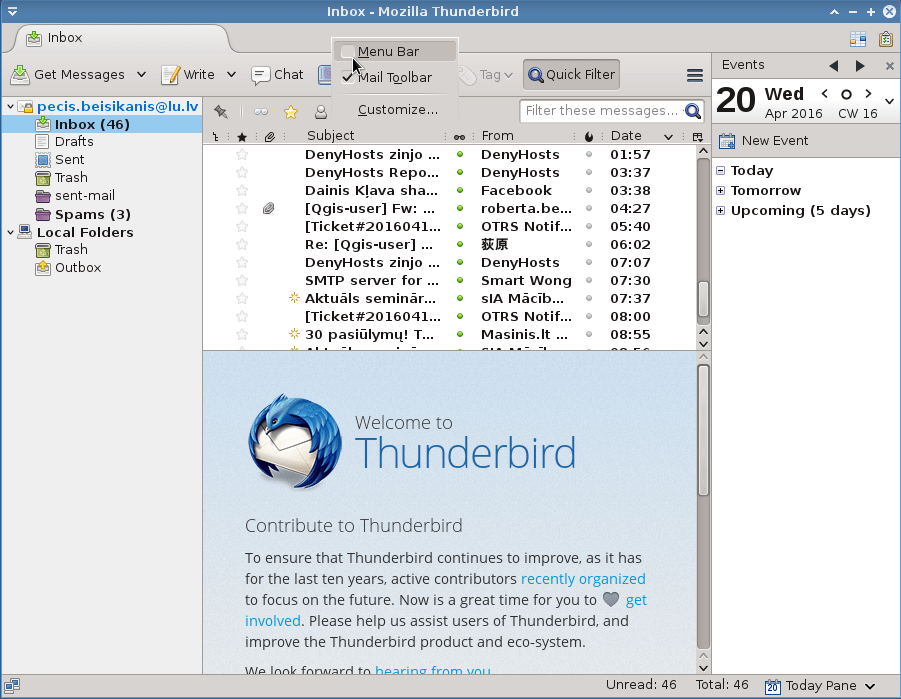
Task: Collapse the pecis.beisikanis@lu.lv account tree
Action: pos(10,106)
